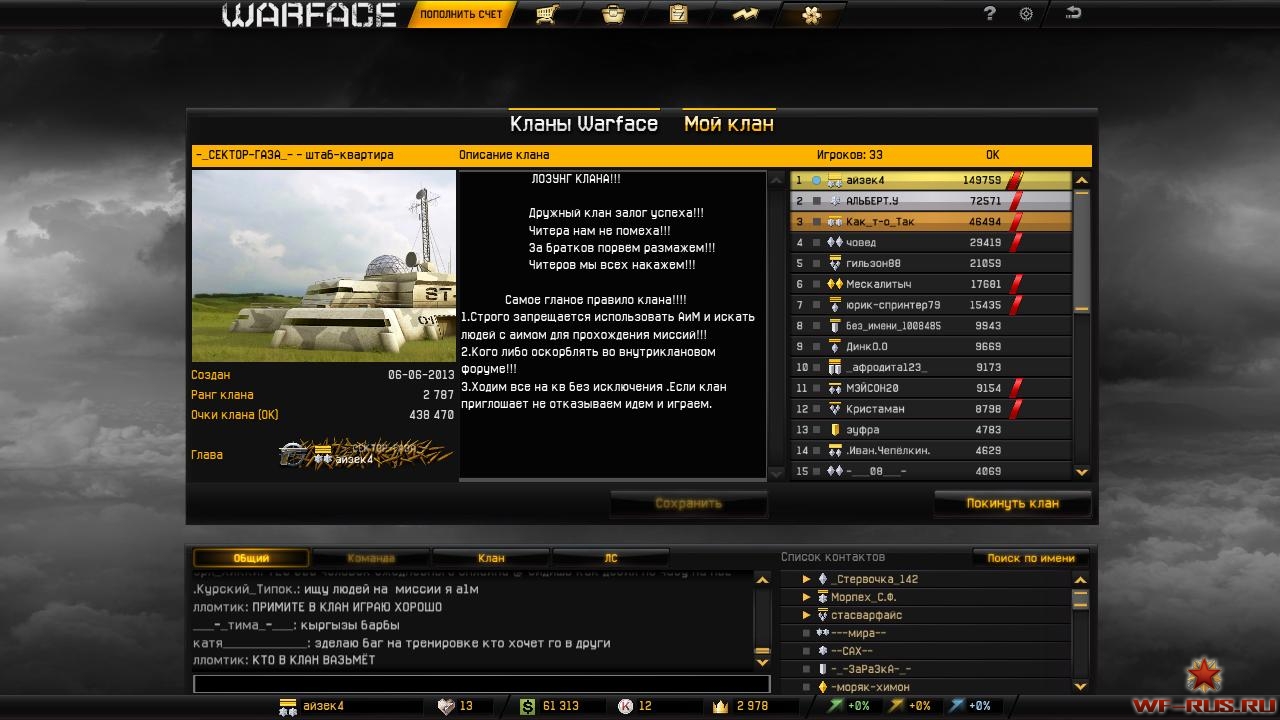Screen dimensions: 1280x720
Task: Select member row АЛЬБЕРТ.У
Action: pos(931,201)
